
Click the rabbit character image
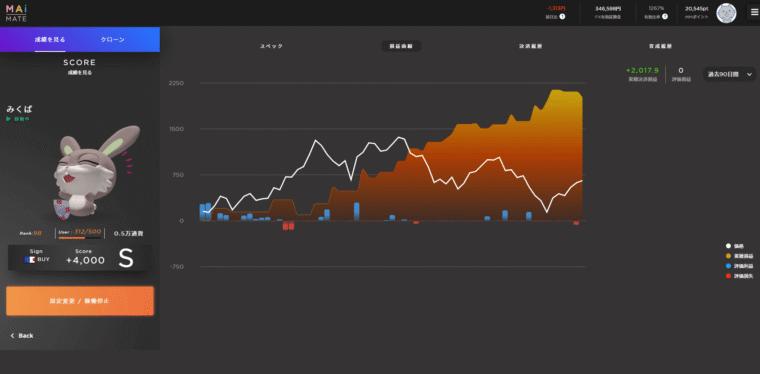click(x=97, y=171)
